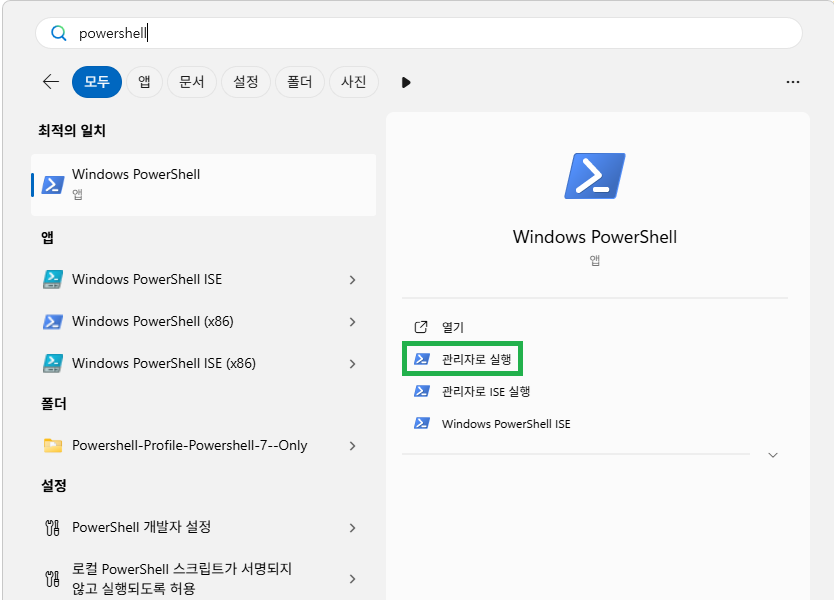Image resolution: width=834 pixels, height=600 pixels.
Task: Expand Powershell-Profile-Powershell-7--Only folder chevron
Action: pos(352,446)
